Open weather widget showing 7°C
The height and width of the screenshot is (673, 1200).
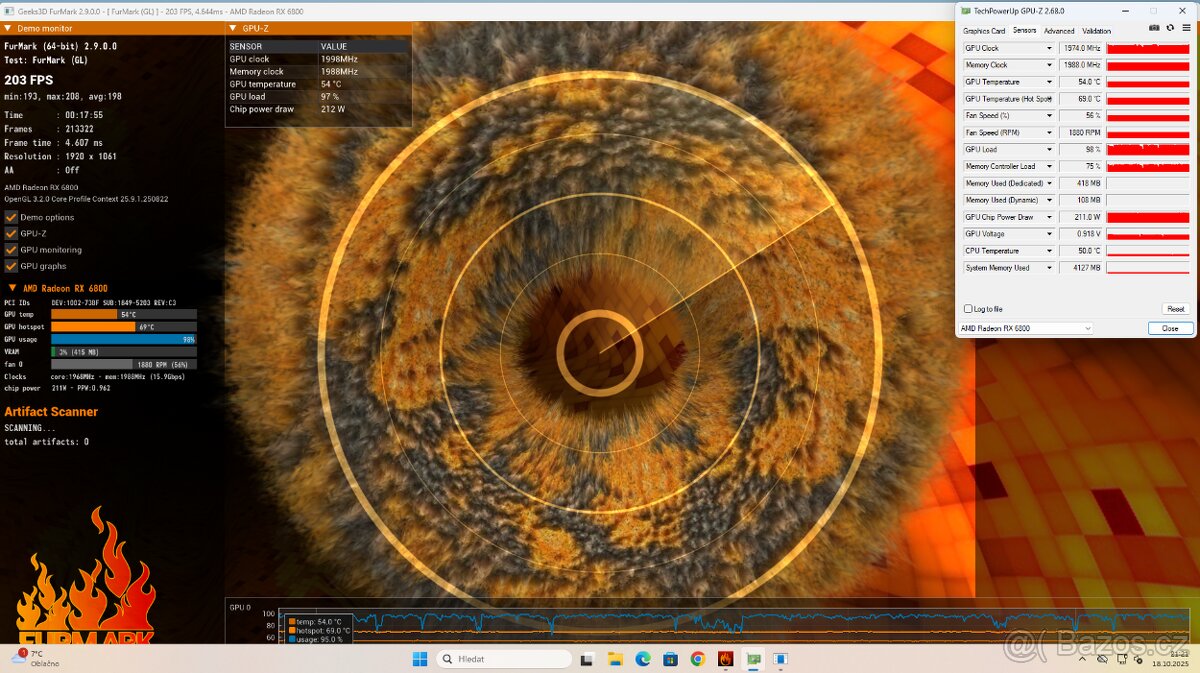35,659
